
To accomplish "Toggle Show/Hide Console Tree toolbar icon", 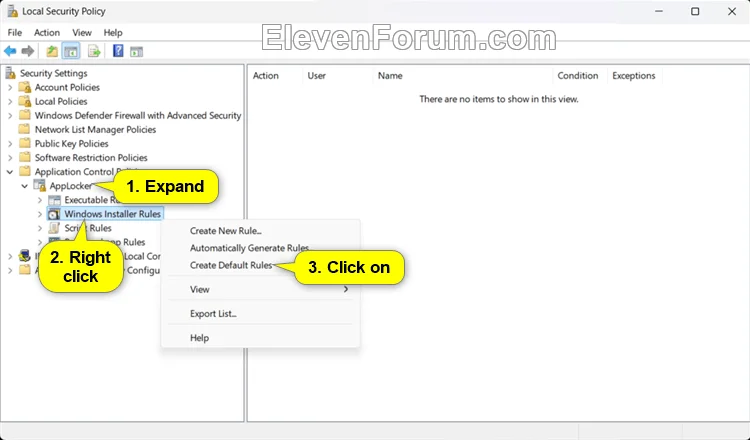I will [71, 51].
